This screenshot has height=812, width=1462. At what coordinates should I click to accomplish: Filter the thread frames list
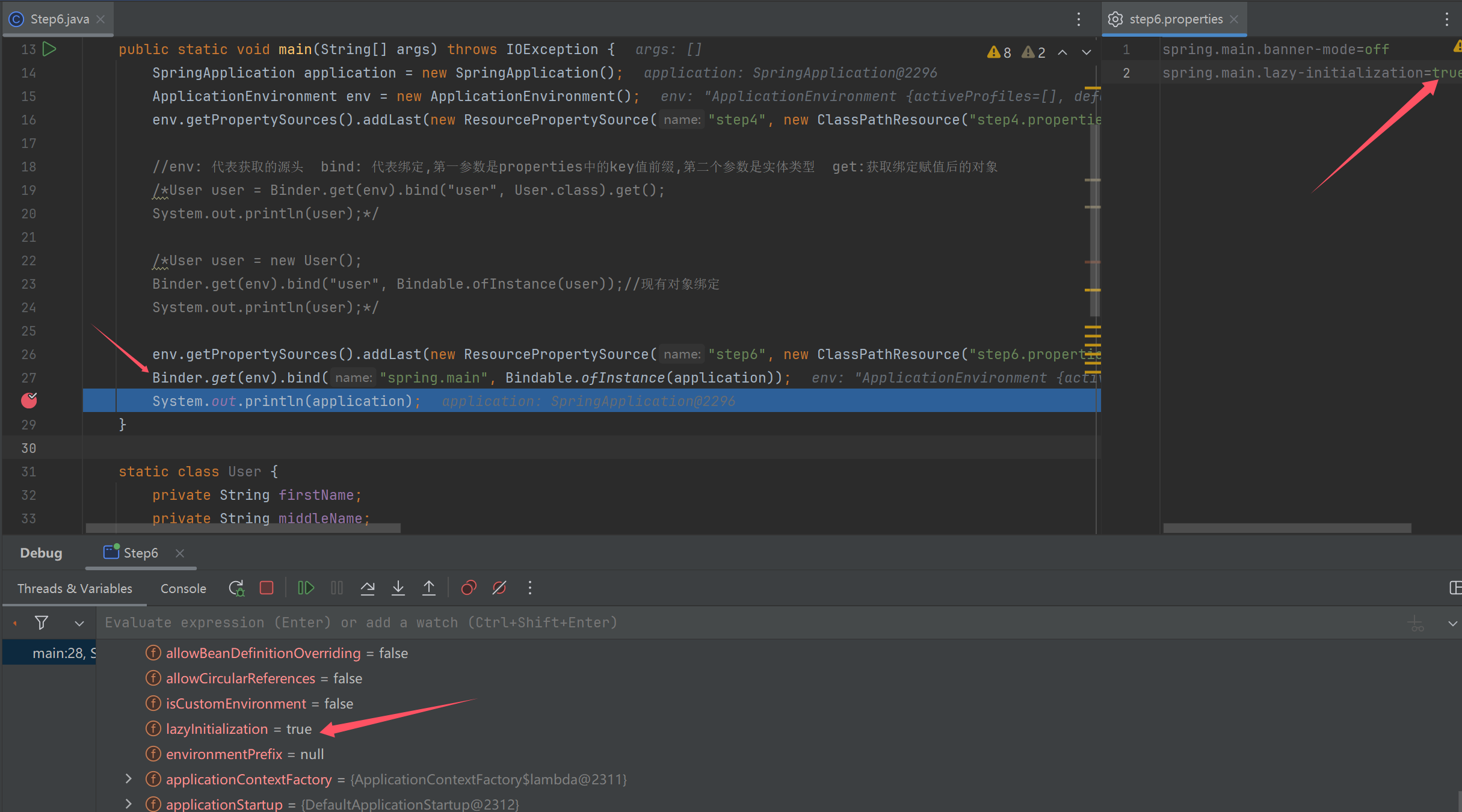click(x=42, y=623)
